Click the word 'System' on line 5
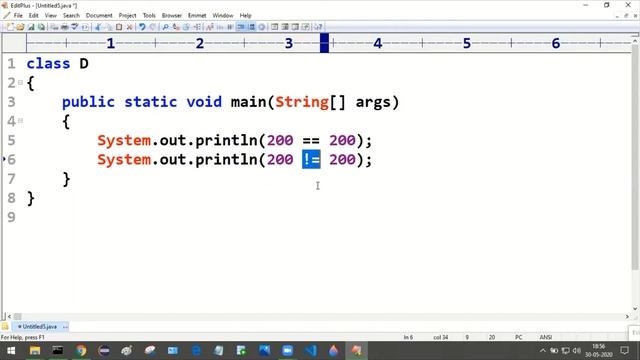Image resolution: width=640 pixels, height=360 pixels. click(x=124, y=140)
